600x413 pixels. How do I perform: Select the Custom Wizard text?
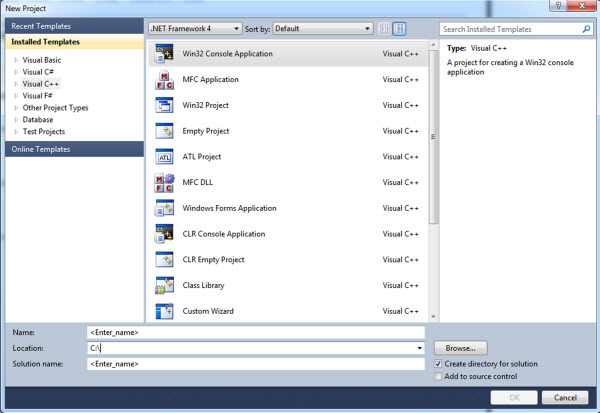pos(208,311)
